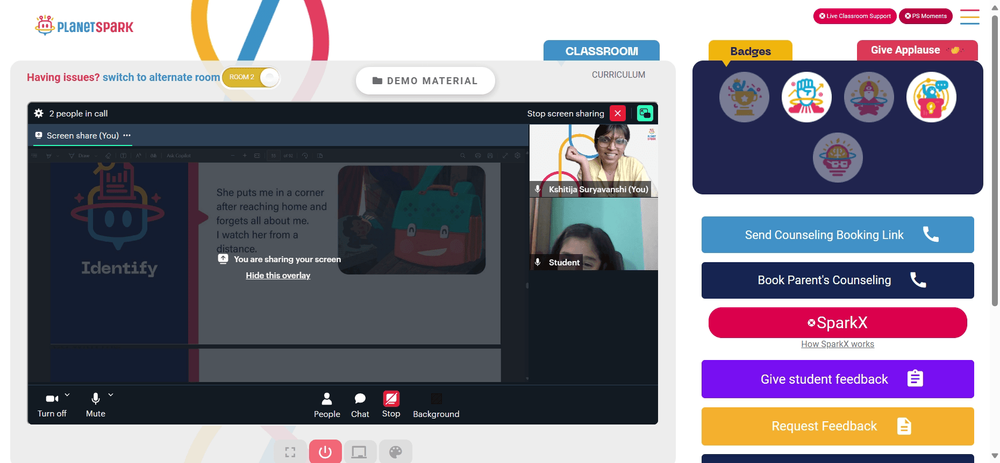This screenshot has width=1000, height=463.
Task: Select the Screen share (You) tab
Action: (x=83, y=135)
